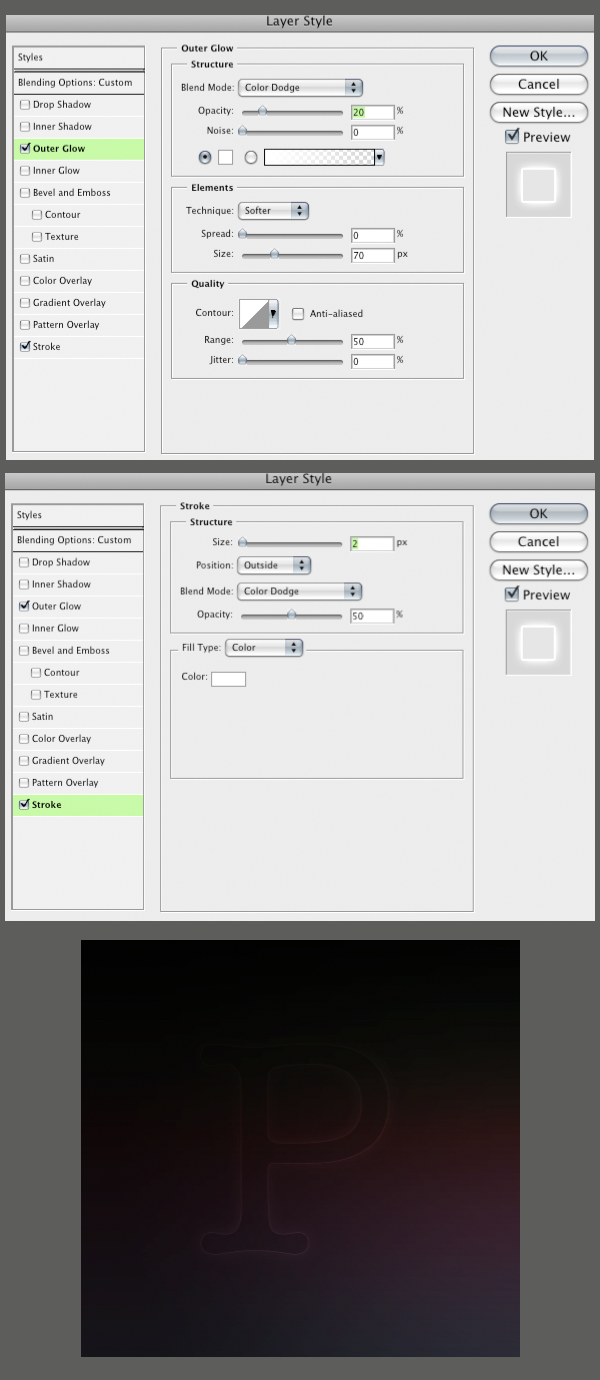Click the glow Size 70 field

tap(372, 256)
